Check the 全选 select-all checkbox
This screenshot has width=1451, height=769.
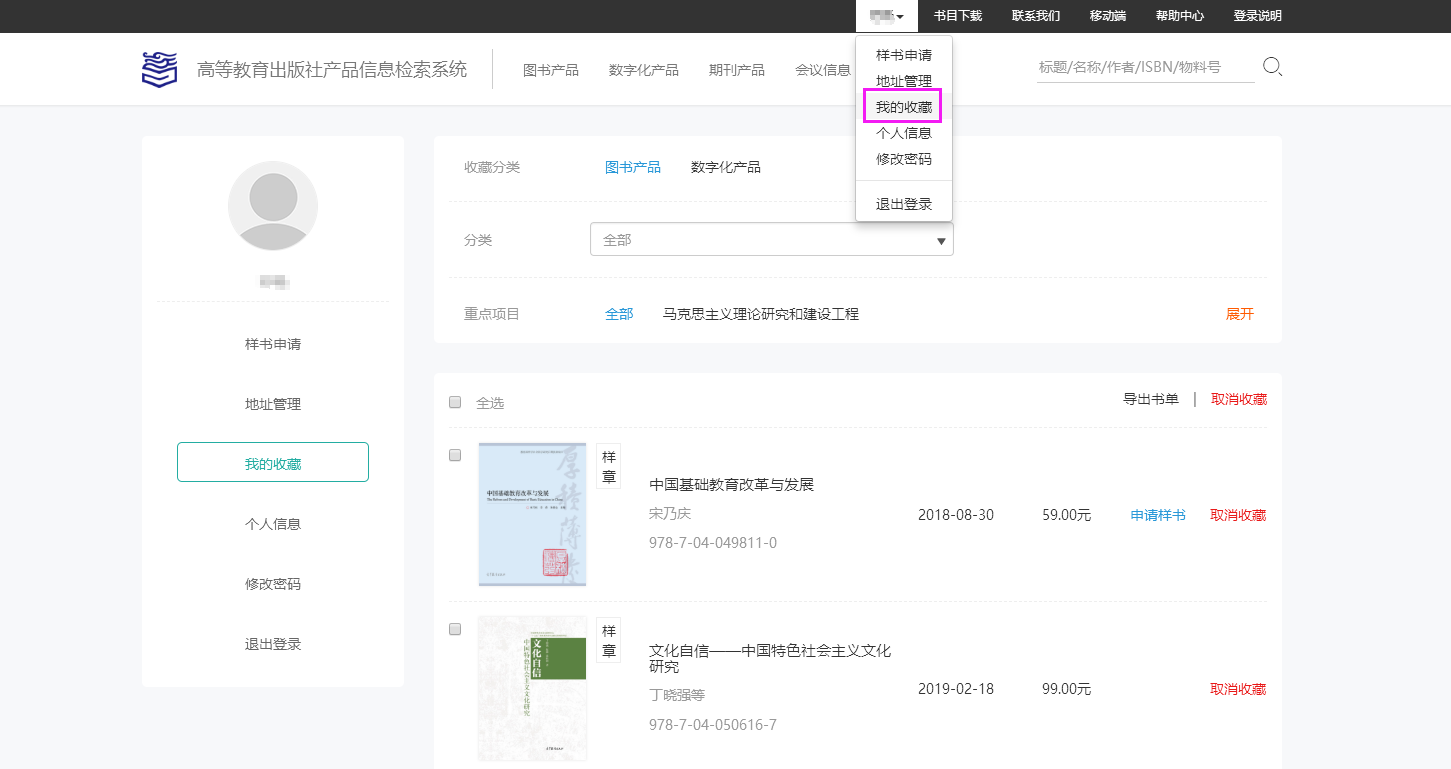(x=455, y=402)
